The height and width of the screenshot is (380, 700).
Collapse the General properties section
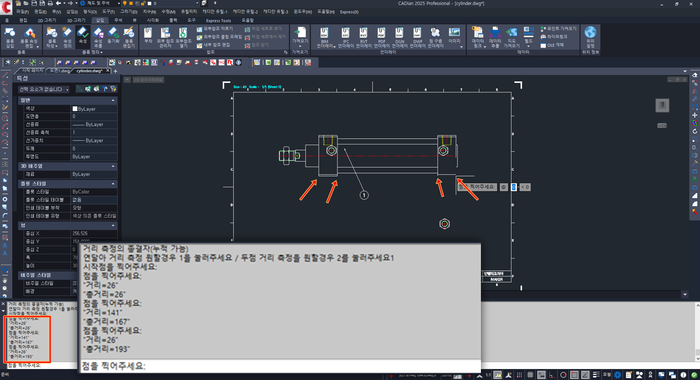click(113, 100)
